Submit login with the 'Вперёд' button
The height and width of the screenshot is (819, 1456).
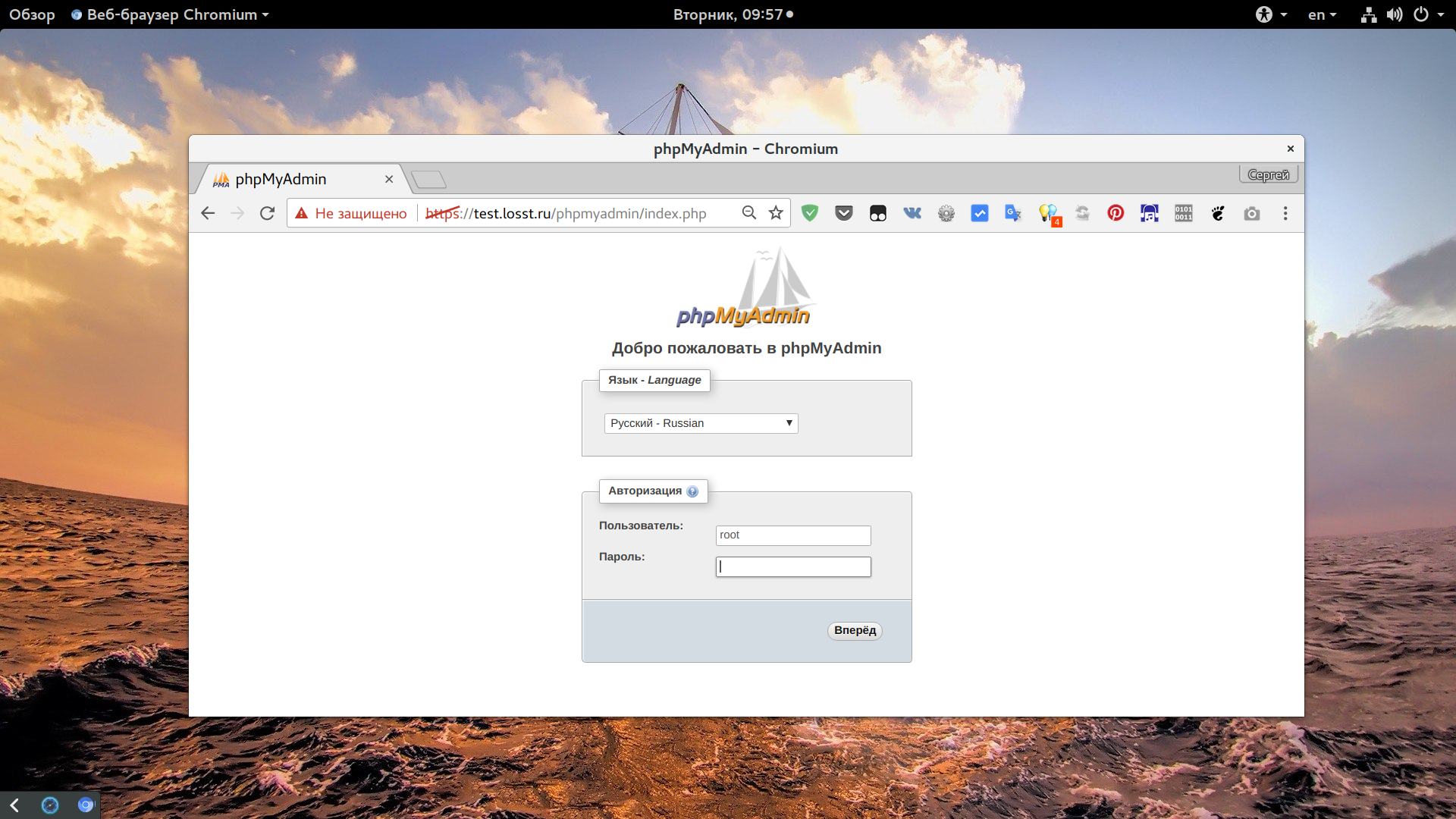tap(855, 630)
